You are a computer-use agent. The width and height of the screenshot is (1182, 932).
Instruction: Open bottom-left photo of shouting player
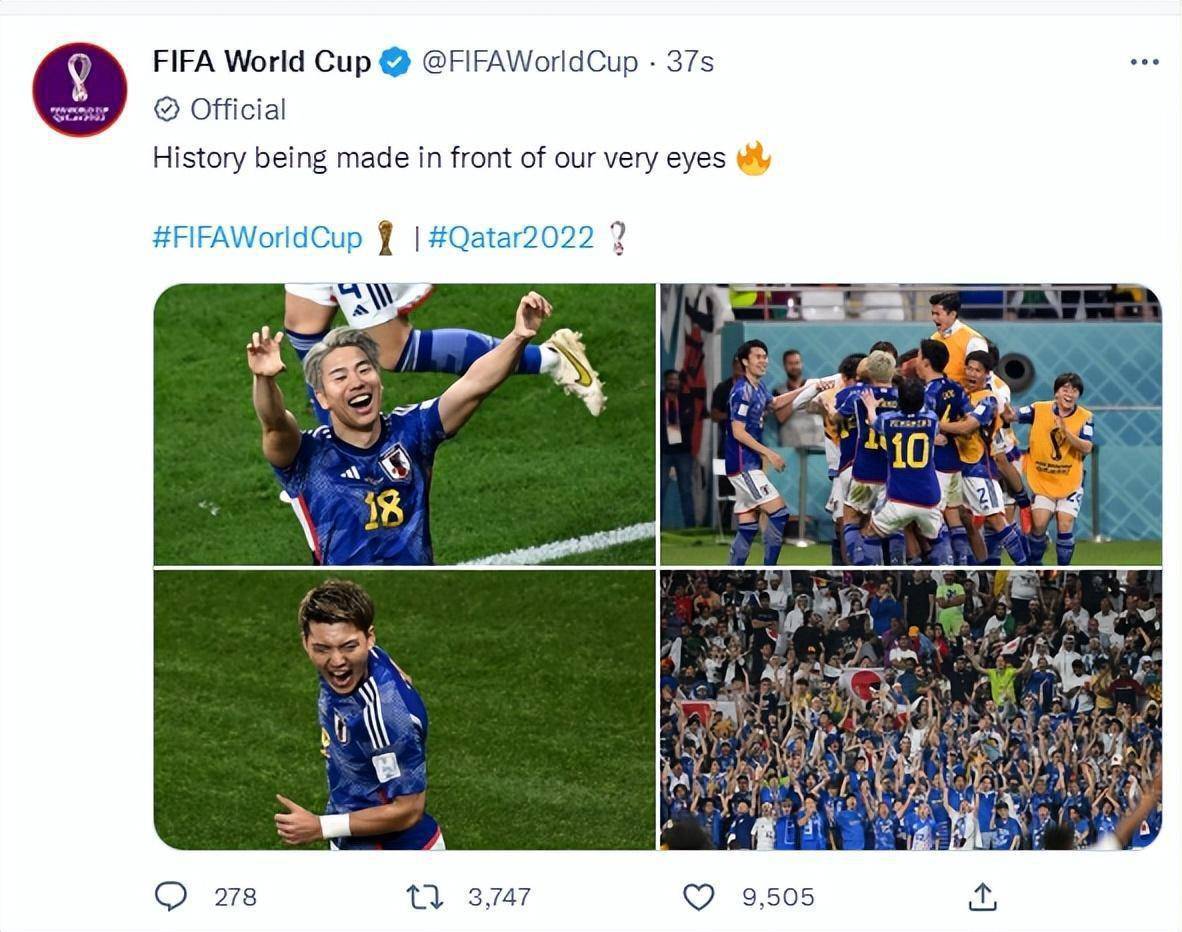tap(404, 710)
